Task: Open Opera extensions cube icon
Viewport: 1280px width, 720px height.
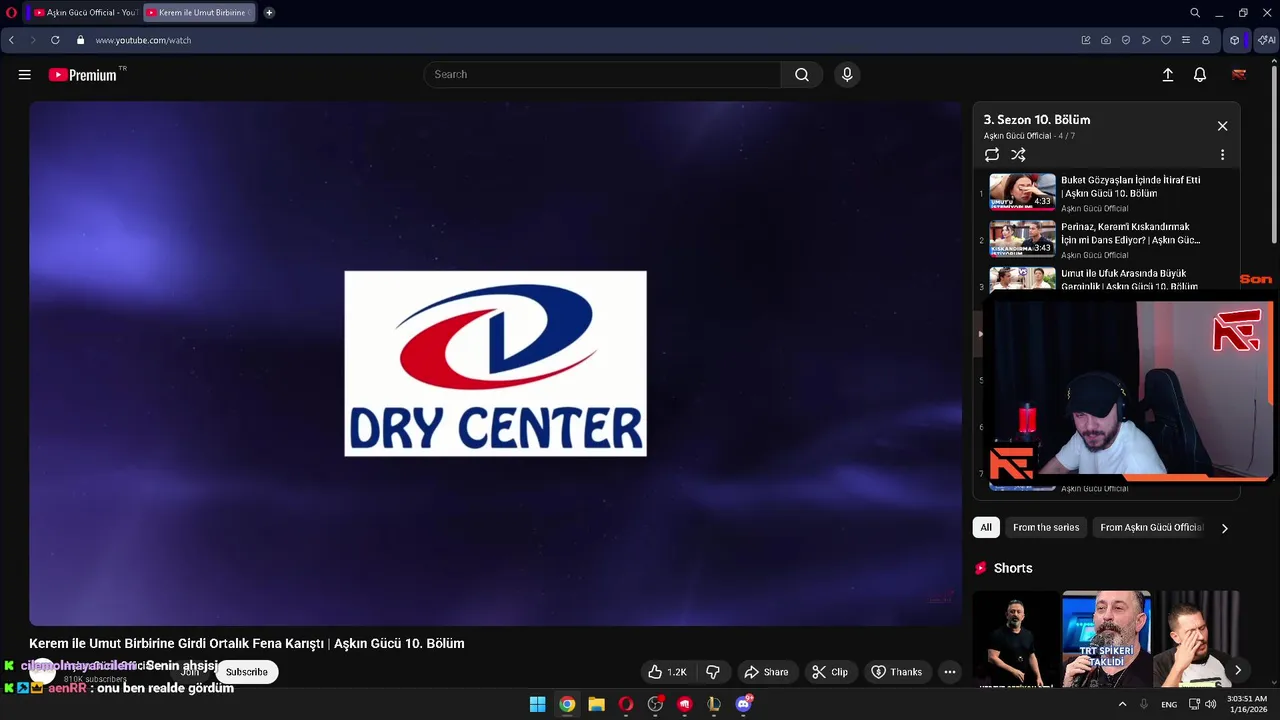Action: (x=1235, y=40)
